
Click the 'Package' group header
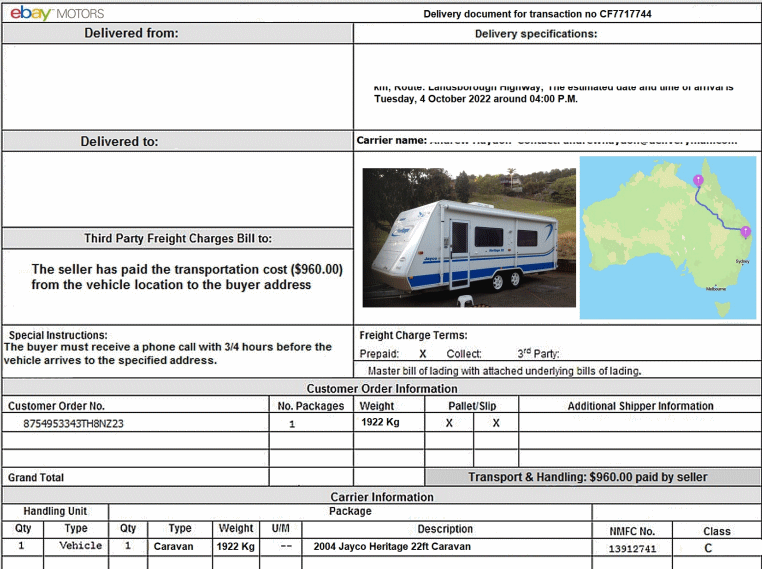pyautogui.click(x=350, y=511)
